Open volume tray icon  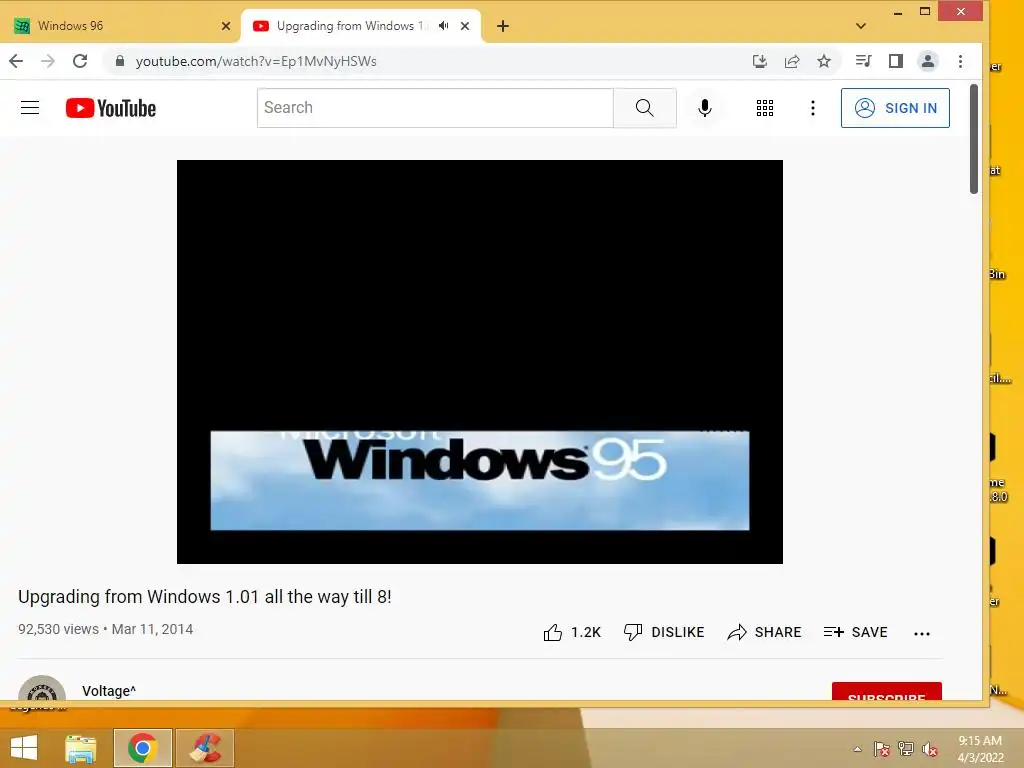(930, 749)
